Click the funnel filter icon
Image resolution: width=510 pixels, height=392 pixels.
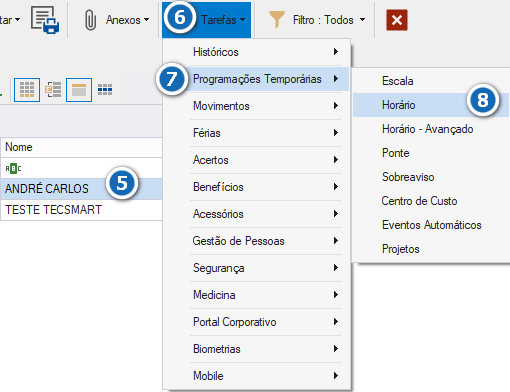[x=277, y=20]
